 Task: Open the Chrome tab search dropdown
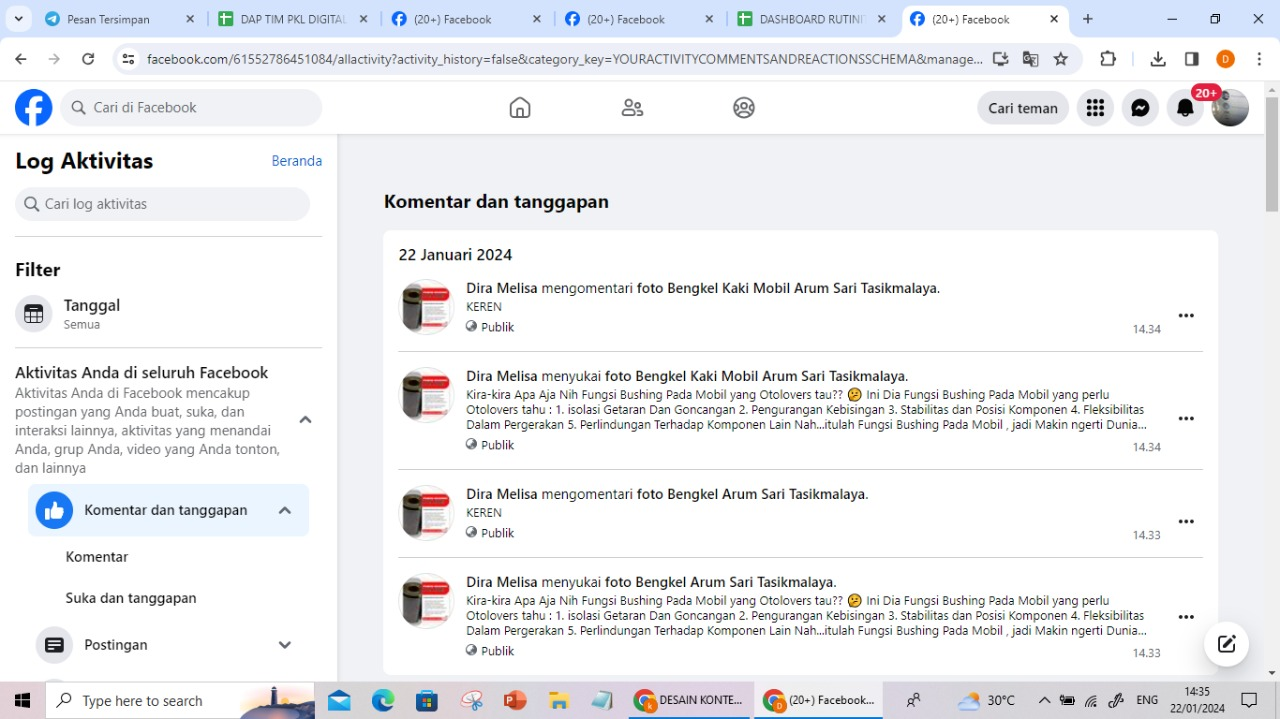(x=18, y=19)
